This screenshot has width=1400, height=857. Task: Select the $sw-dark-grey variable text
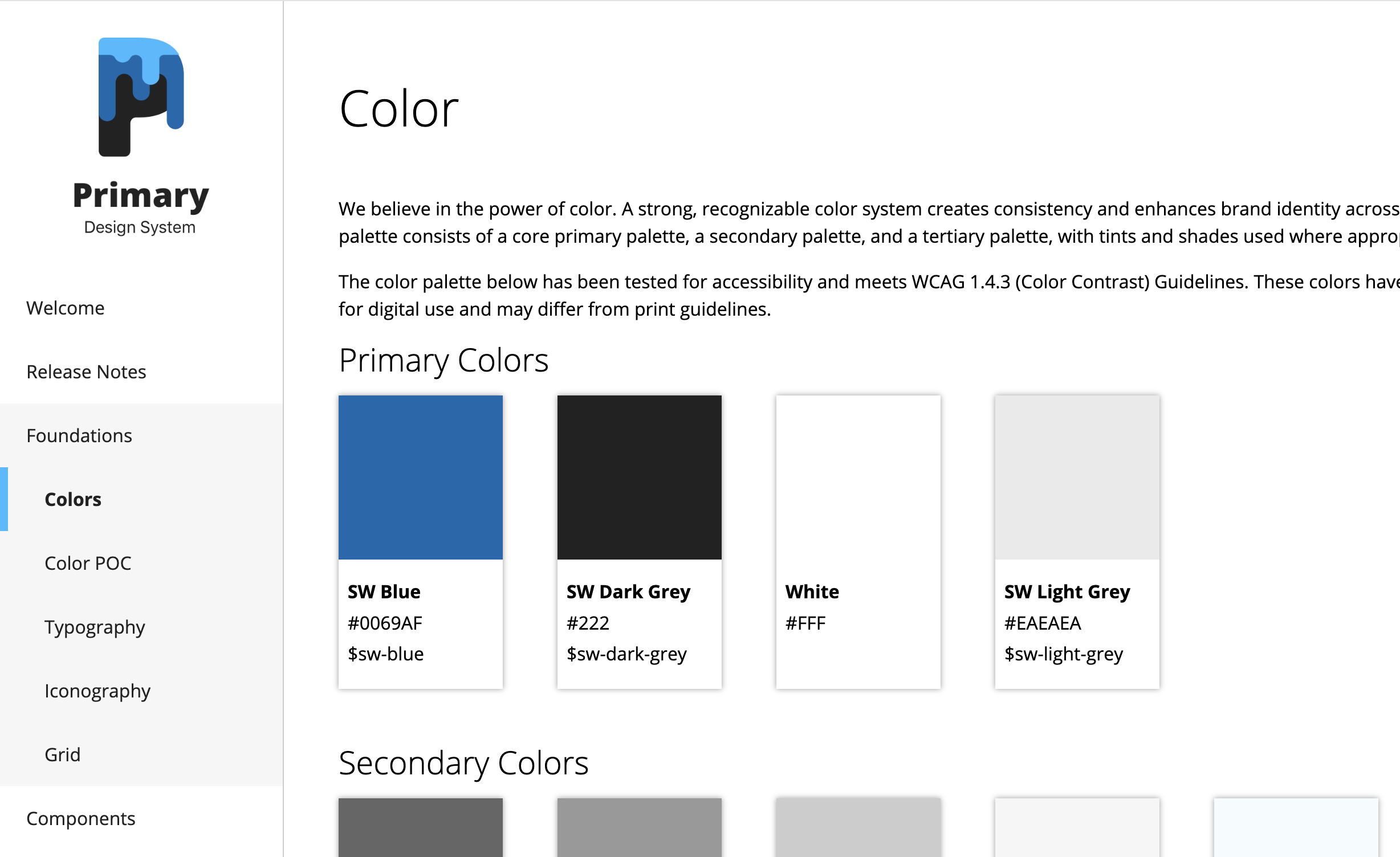pyautogui.click(x=626, y=654)
